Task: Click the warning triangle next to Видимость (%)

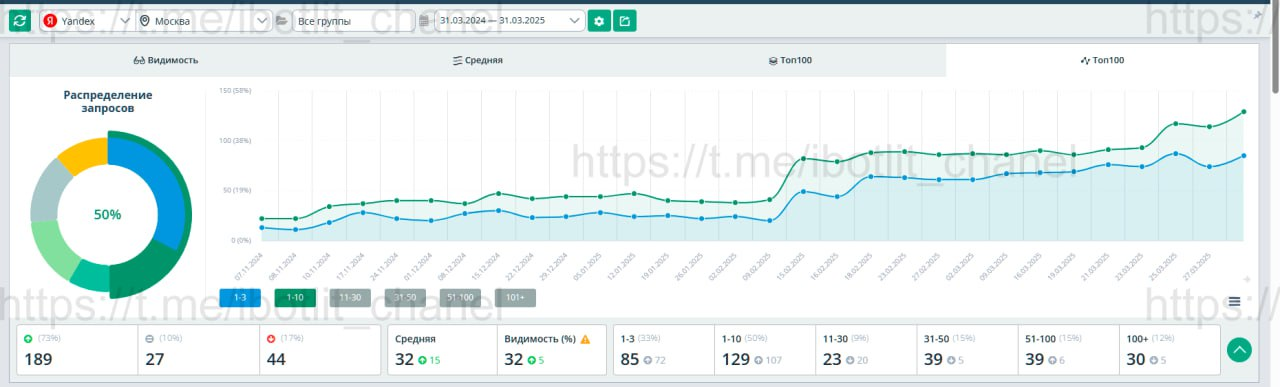Action: click(585, 339)
